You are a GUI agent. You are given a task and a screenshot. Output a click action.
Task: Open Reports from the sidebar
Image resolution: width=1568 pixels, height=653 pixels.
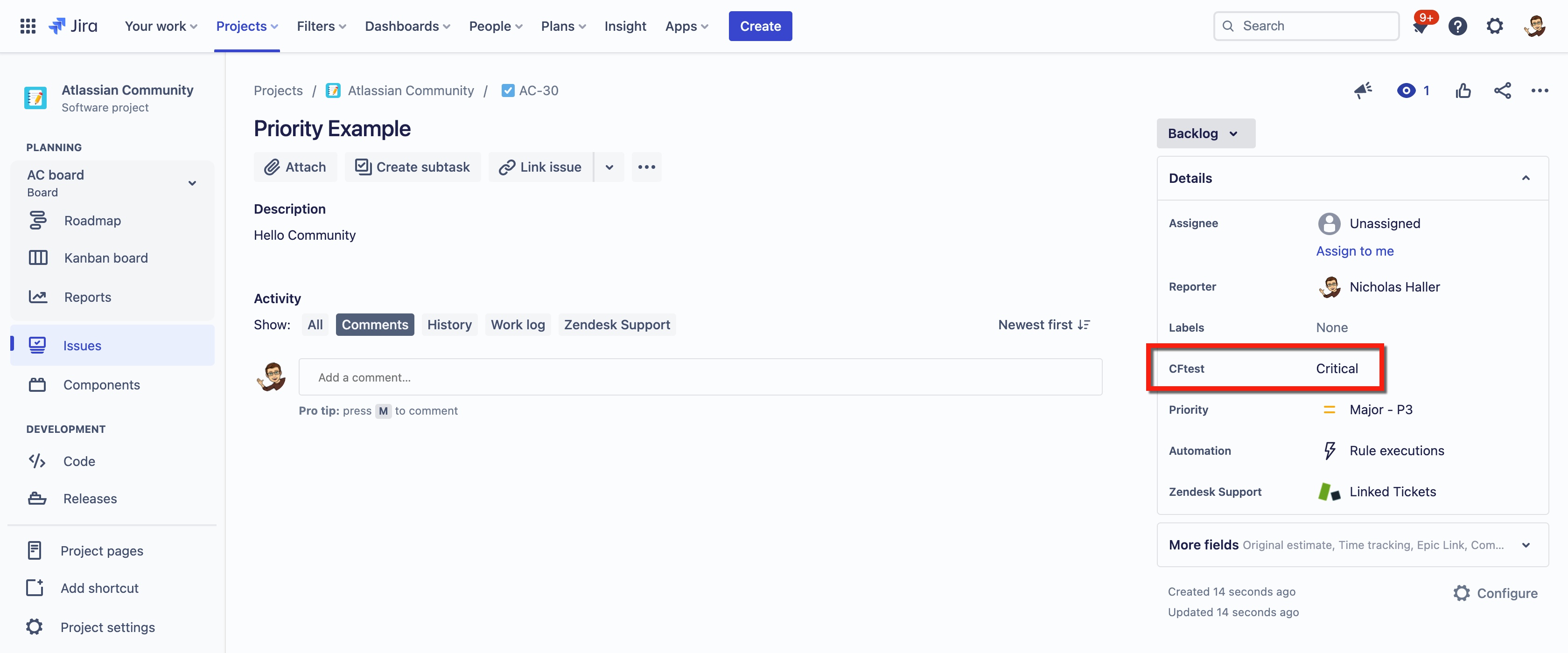pos(87,297)
